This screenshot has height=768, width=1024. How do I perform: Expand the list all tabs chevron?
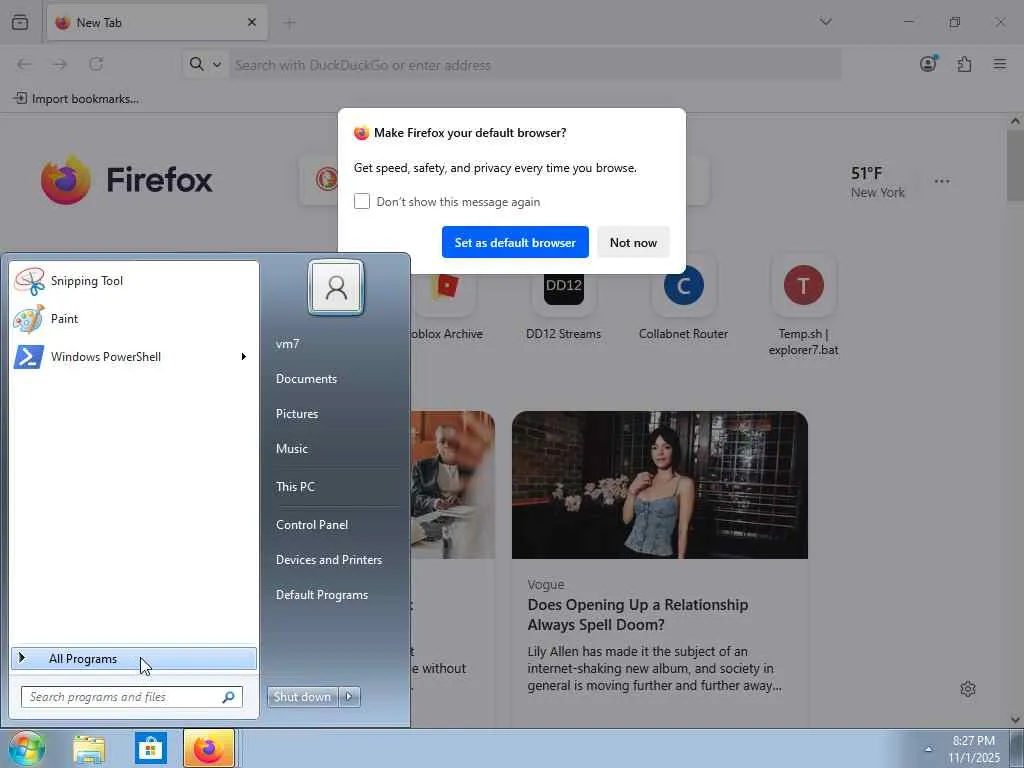pyautogui.click(x=825, y=22)
